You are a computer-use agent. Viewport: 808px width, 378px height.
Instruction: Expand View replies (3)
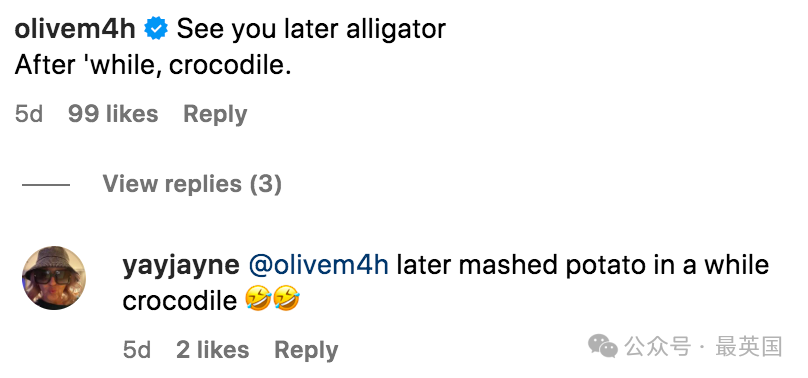pos(192,184)
